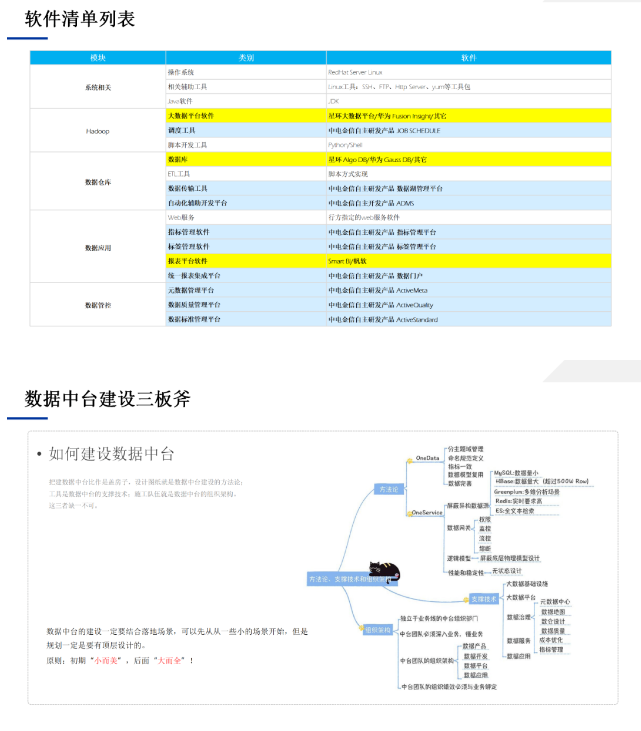Click the 标签管理软件 cell

click(x=246, y=246)
